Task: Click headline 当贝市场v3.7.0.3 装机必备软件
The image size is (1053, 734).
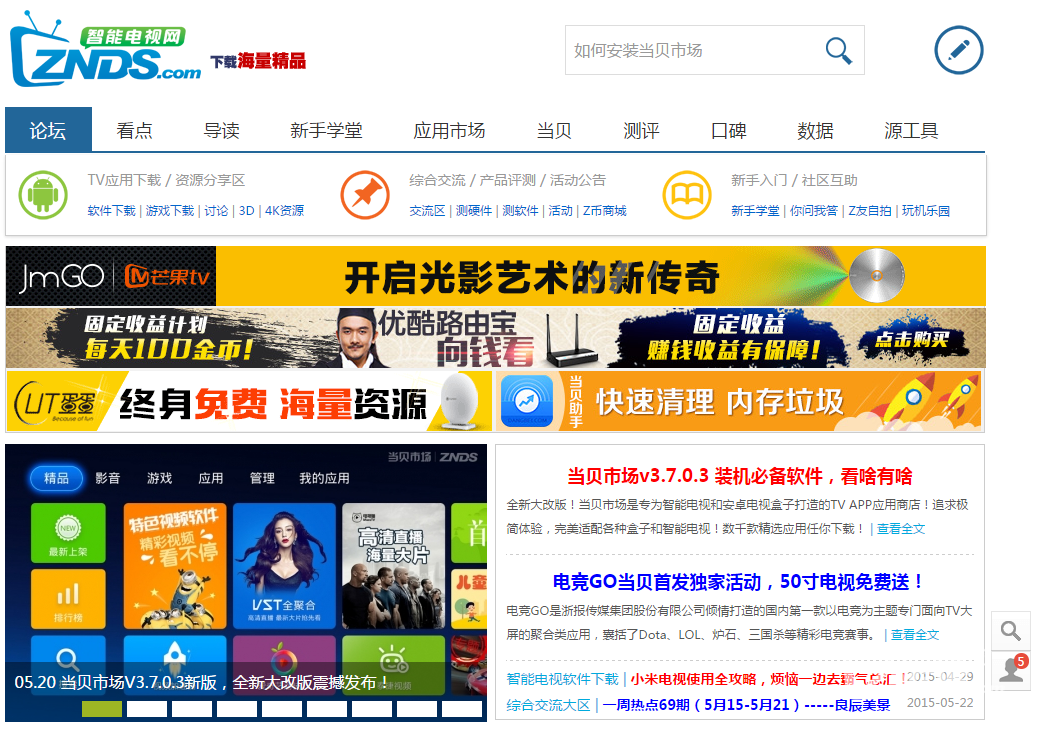Action: tap(739, 476)
